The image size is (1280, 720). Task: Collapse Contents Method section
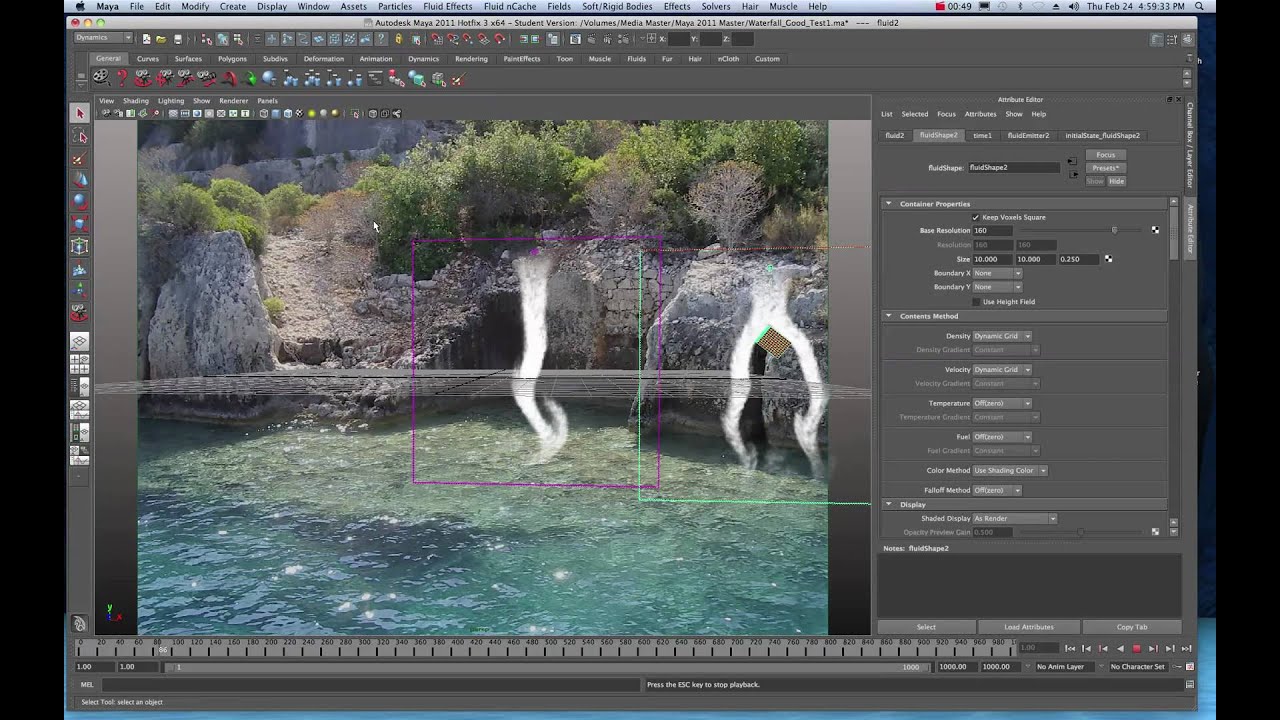click(888, 316)
